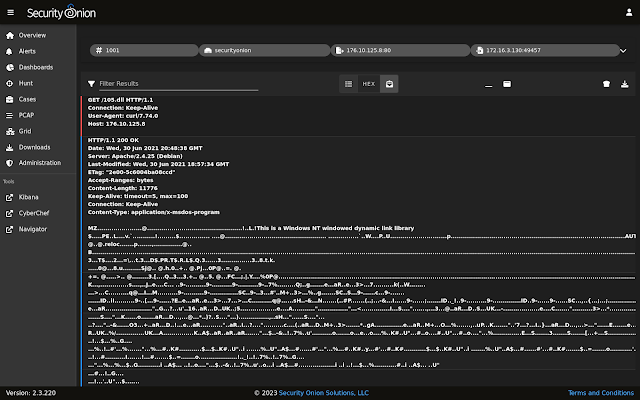Click 'Content-Length: 11776' line
Image resolution: width=640 pixels, height=400 pixels.
pyautogui.click(x=122, y=188)
